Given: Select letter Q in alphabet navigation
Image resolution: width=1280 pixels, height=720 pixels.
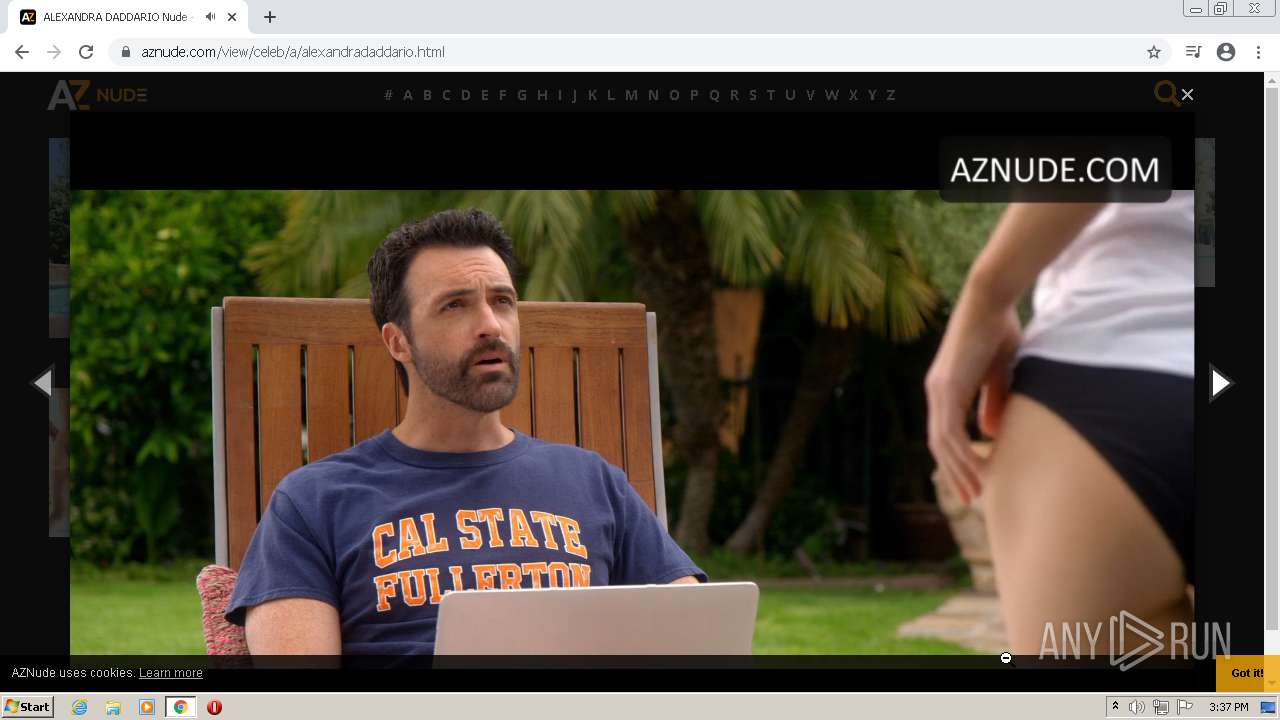Looking at the screenshot, I should [x=714, y=95].
